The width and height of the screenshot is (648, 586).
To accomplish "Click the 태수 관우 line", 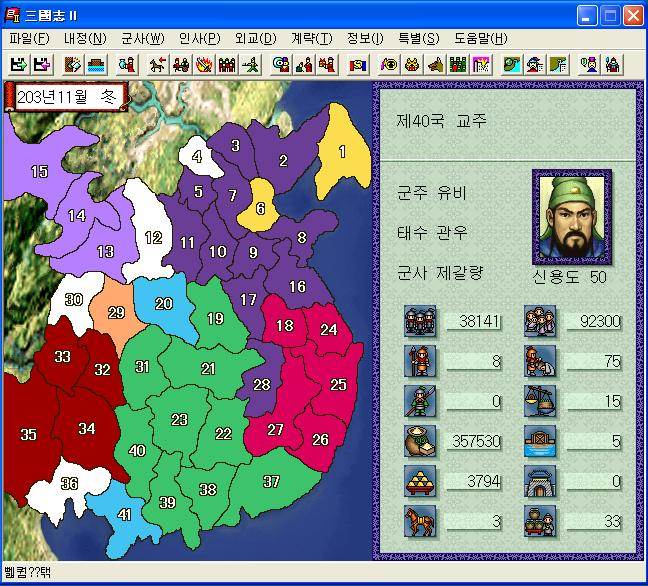I will point(432,233).
